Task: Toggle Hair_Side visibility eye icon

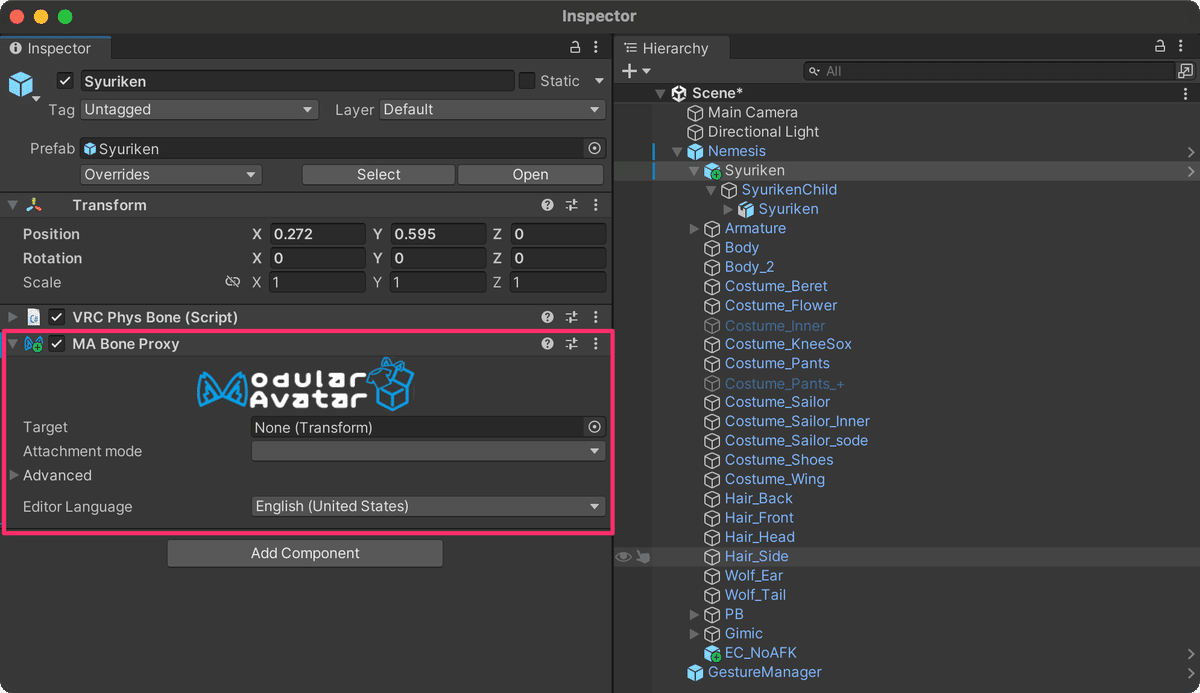Action: click(623, 556)
